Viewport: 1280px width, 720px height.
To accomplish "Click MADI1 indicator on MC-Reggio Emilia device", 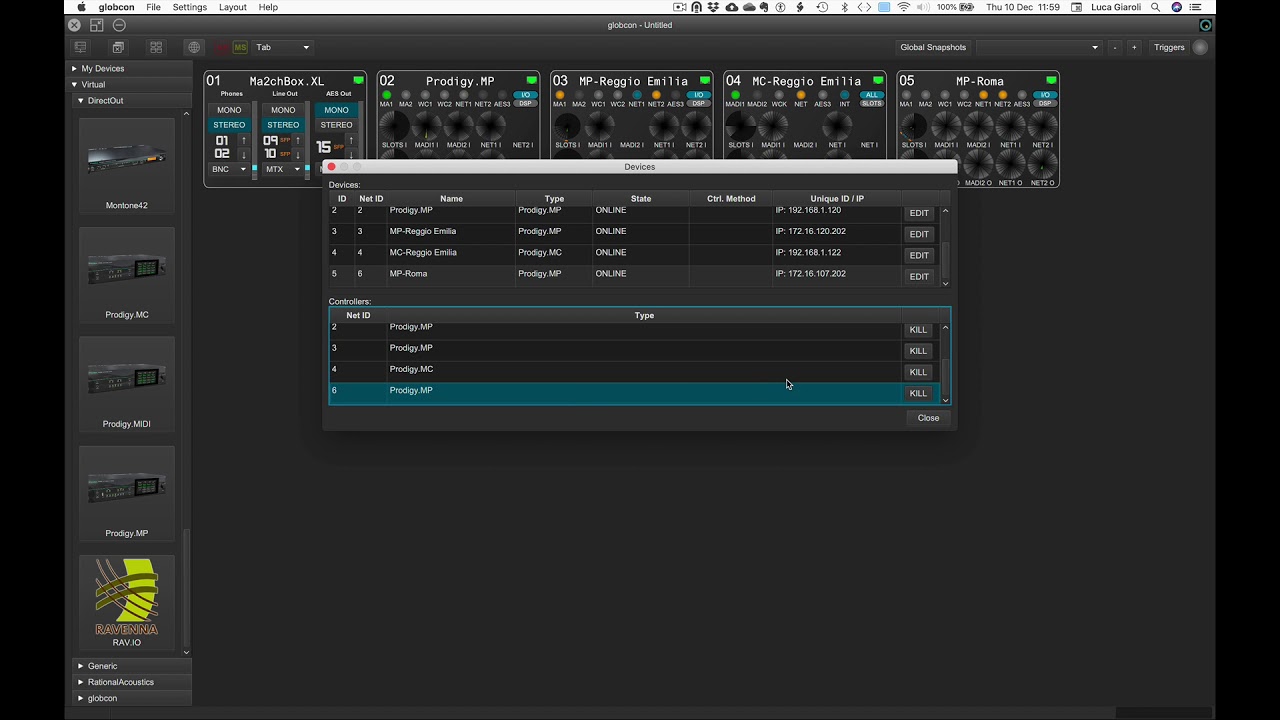I will [x=735, y=95].
